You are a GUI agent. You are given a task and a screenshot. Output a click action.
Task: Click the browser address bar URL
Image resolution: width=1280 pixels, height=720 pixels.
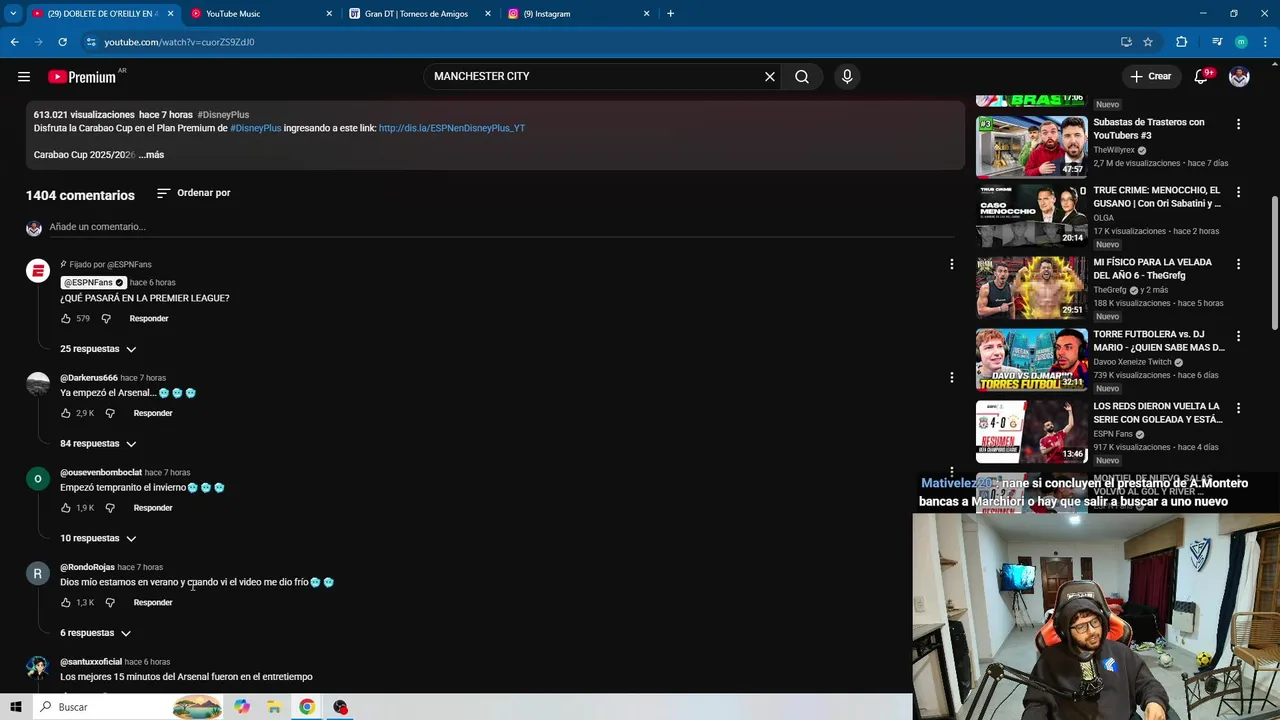tap(180, 42)
